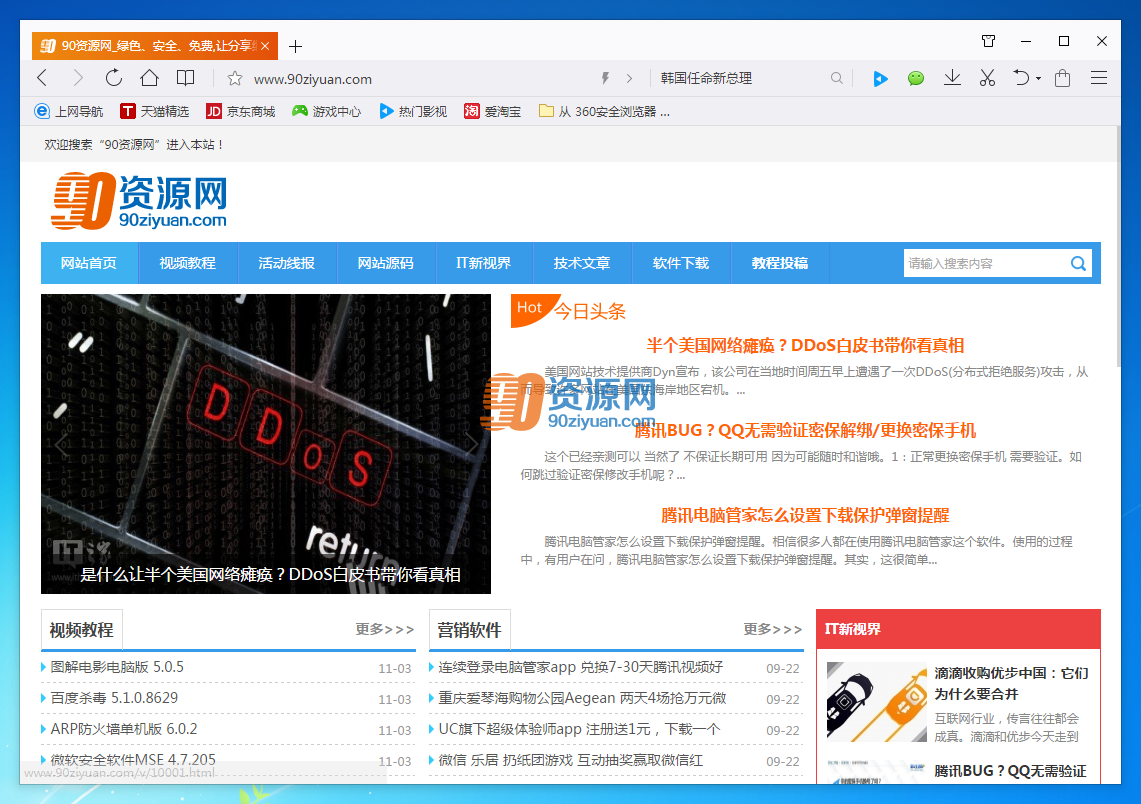Image resolution: width=1141 pixels, height=804 pixels.
Task: Open the green WeChat chat icon
Action: pos(916,79)
